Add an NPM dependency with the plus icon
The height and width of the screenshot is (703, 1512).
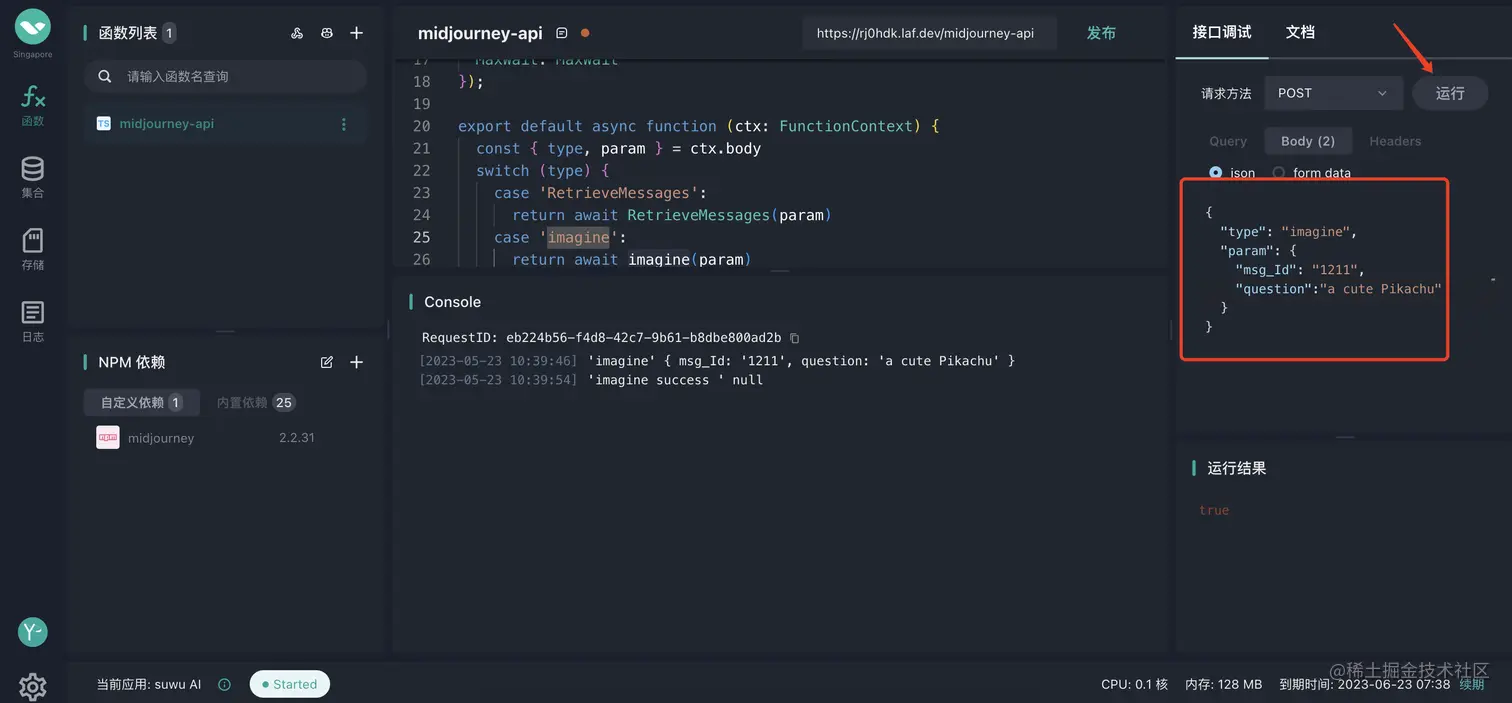(356, 362)
